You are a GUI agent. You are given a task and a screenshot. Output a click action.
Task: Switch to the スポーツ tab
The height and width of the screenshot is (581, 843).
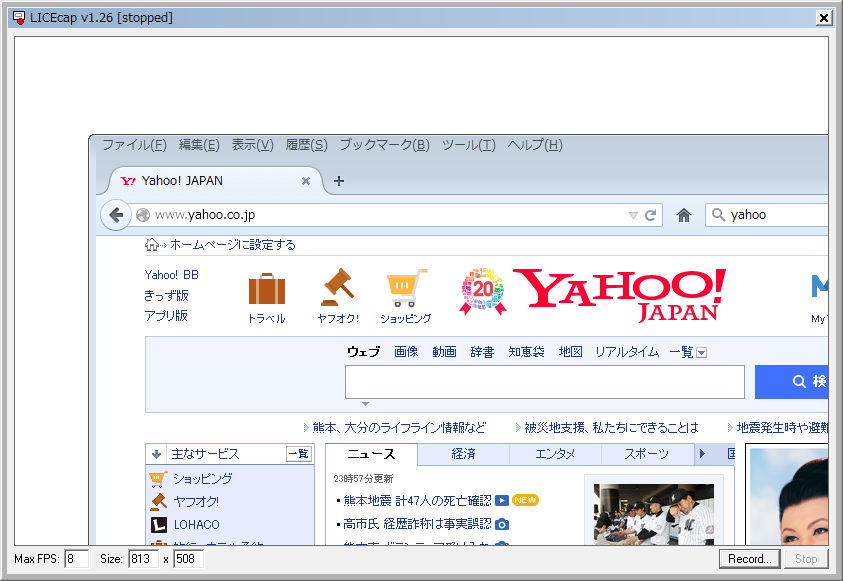(x=647, y=454)
